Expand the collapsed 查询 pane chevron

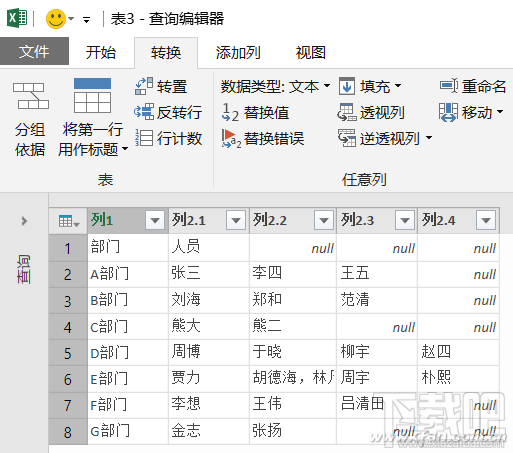pyautogui.click(x=24, y=221)
